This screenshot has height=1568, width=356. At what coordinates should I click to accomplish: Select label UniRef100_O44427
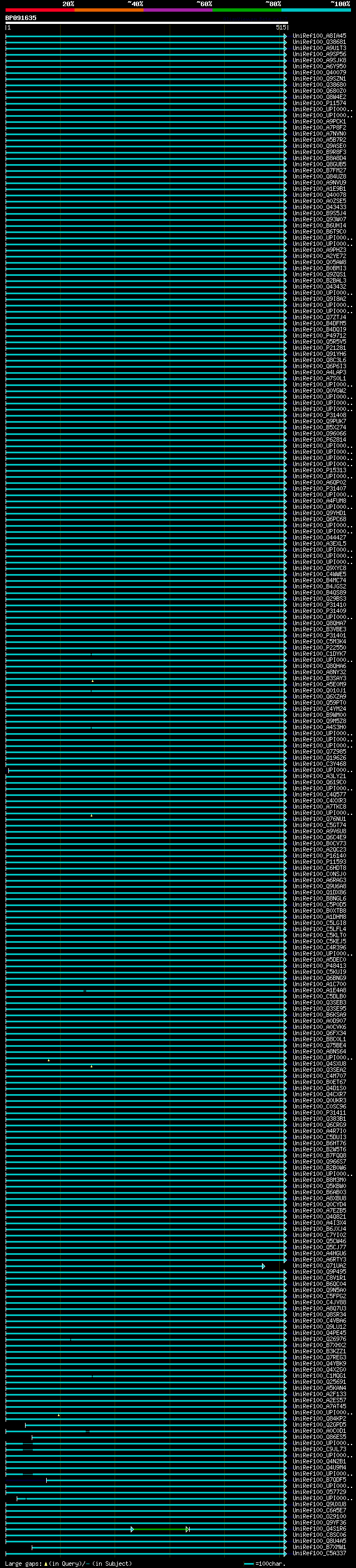(x=319, y=537)
